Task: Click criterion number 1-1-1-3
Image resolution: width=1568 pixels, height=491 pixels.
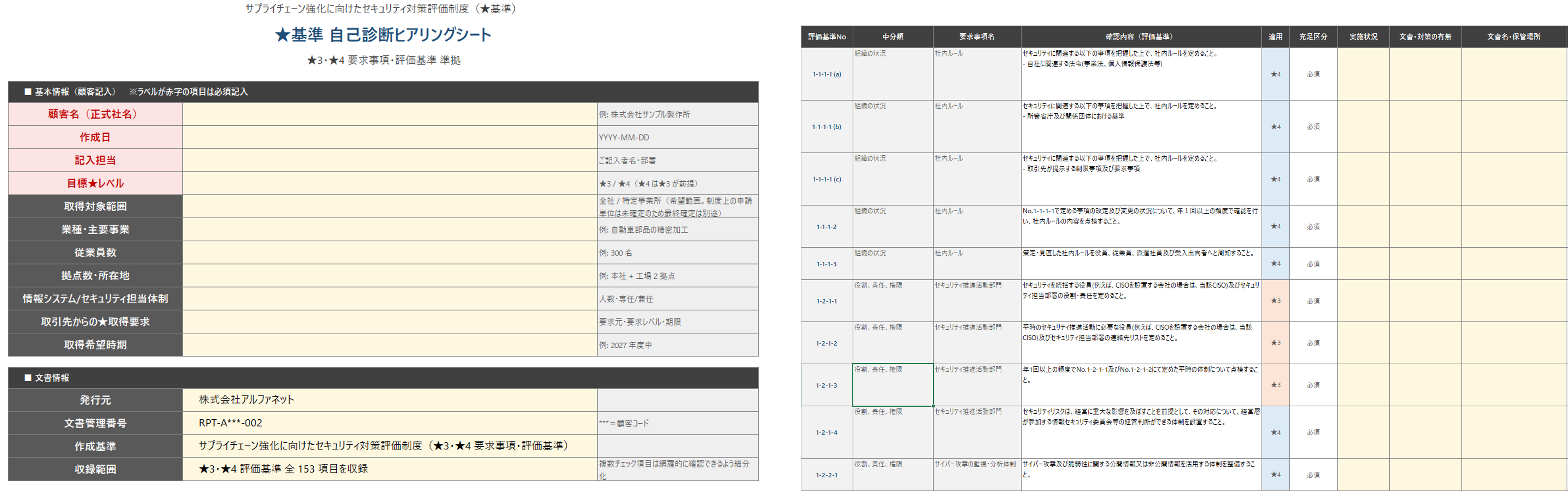Action: pos(827,264)
